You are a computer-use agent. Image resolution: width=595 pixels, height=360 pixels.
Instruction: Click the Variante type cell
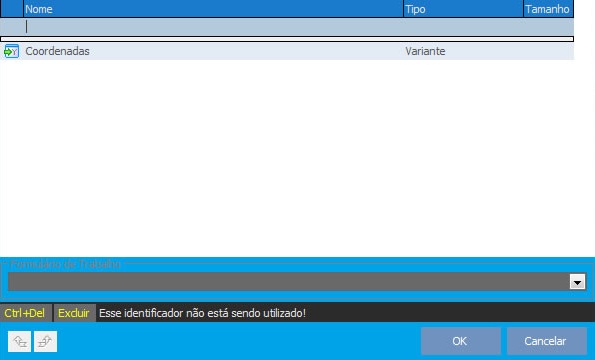425,51
